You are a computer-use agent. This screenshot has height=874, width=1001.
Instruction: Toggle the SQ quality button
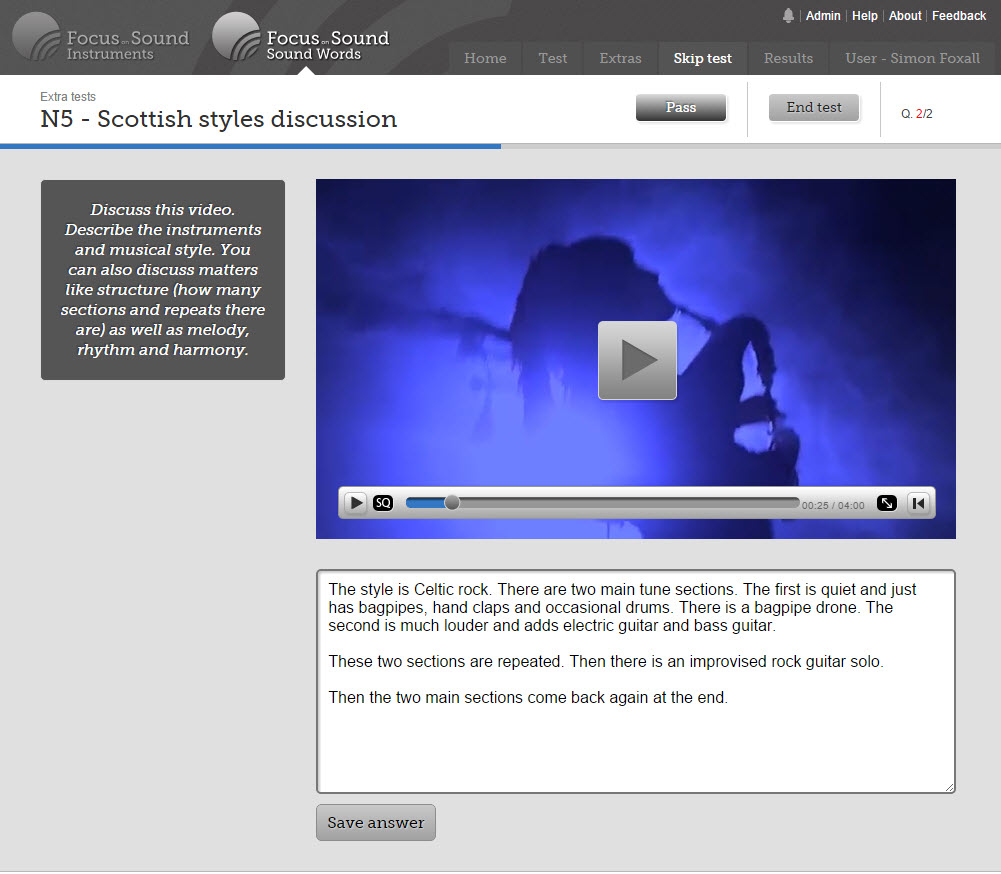(383, 503)
